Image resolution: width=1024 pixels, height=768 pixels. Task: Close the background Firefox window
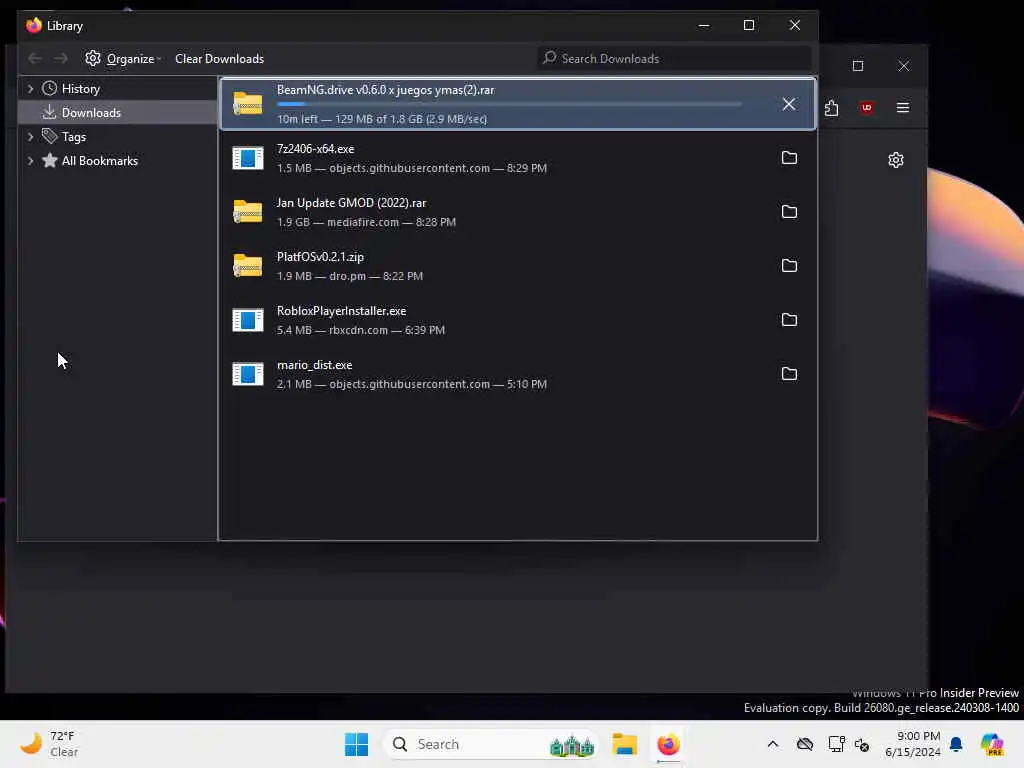[x=903, y=66]
